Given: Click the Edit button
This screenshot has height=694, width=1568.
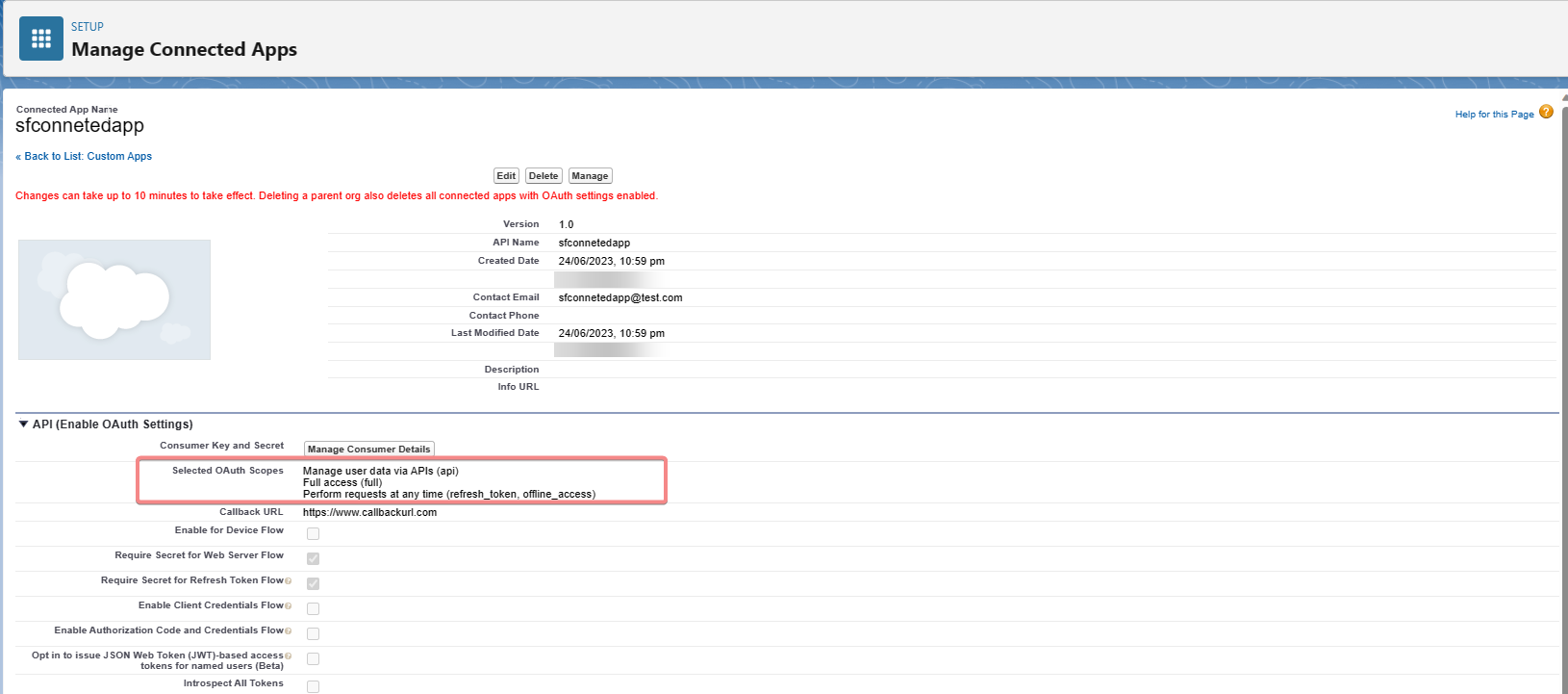Looking at the screenshot, I should point(506,176).
